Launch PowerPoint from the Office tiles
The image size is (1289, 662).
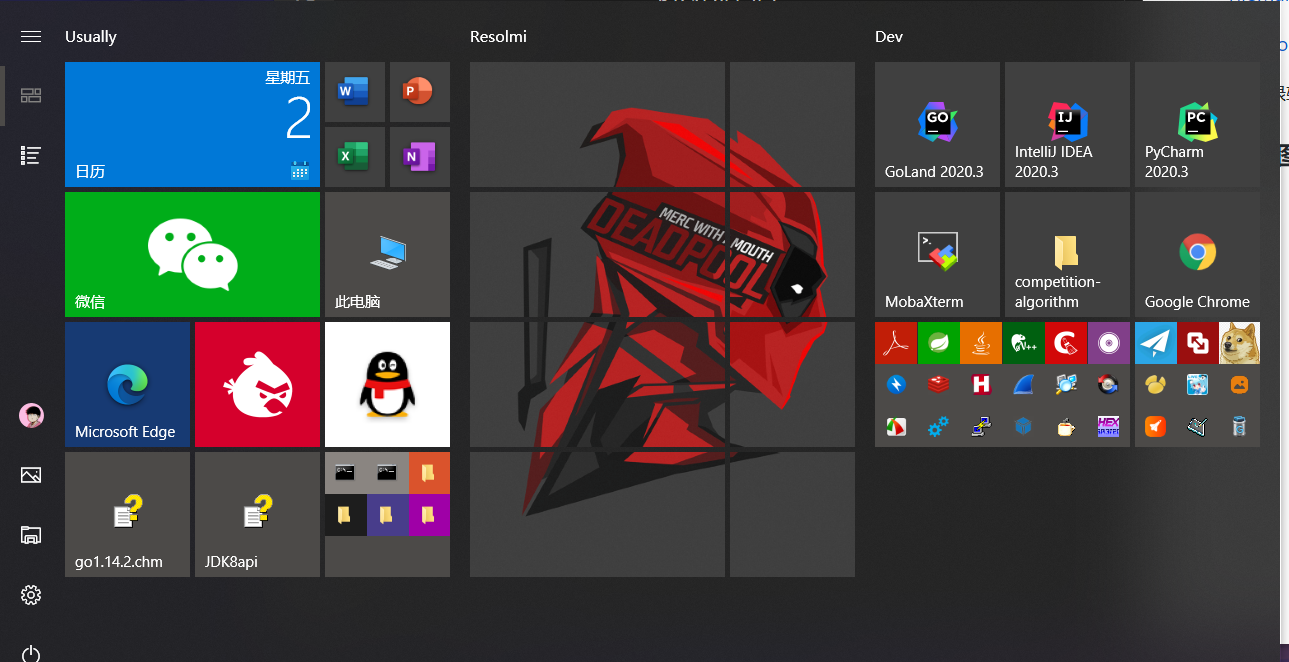point(419,92)
